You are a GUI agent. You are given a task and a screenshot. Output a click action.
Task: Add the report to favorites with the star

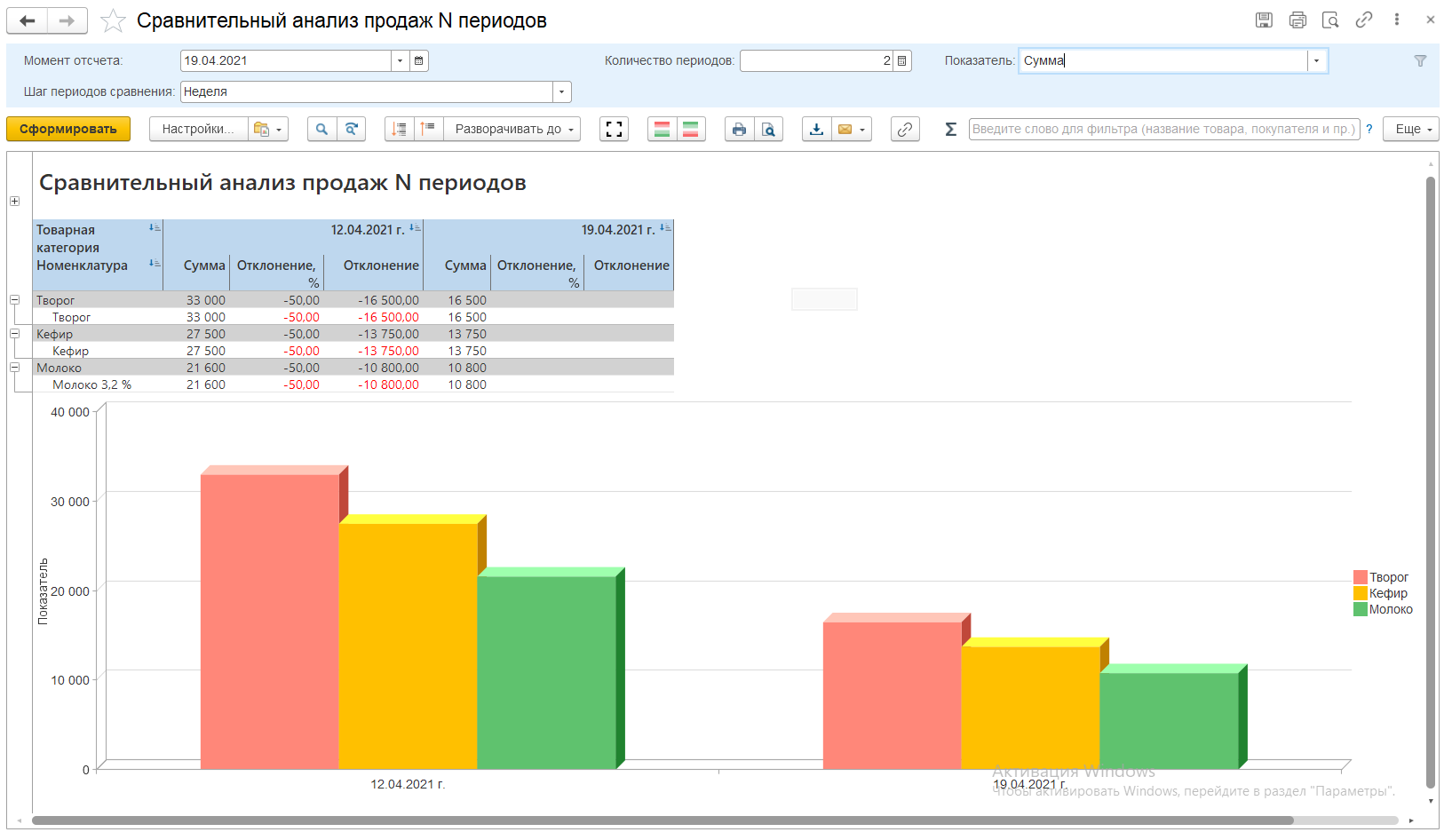[x=113, y=20]
